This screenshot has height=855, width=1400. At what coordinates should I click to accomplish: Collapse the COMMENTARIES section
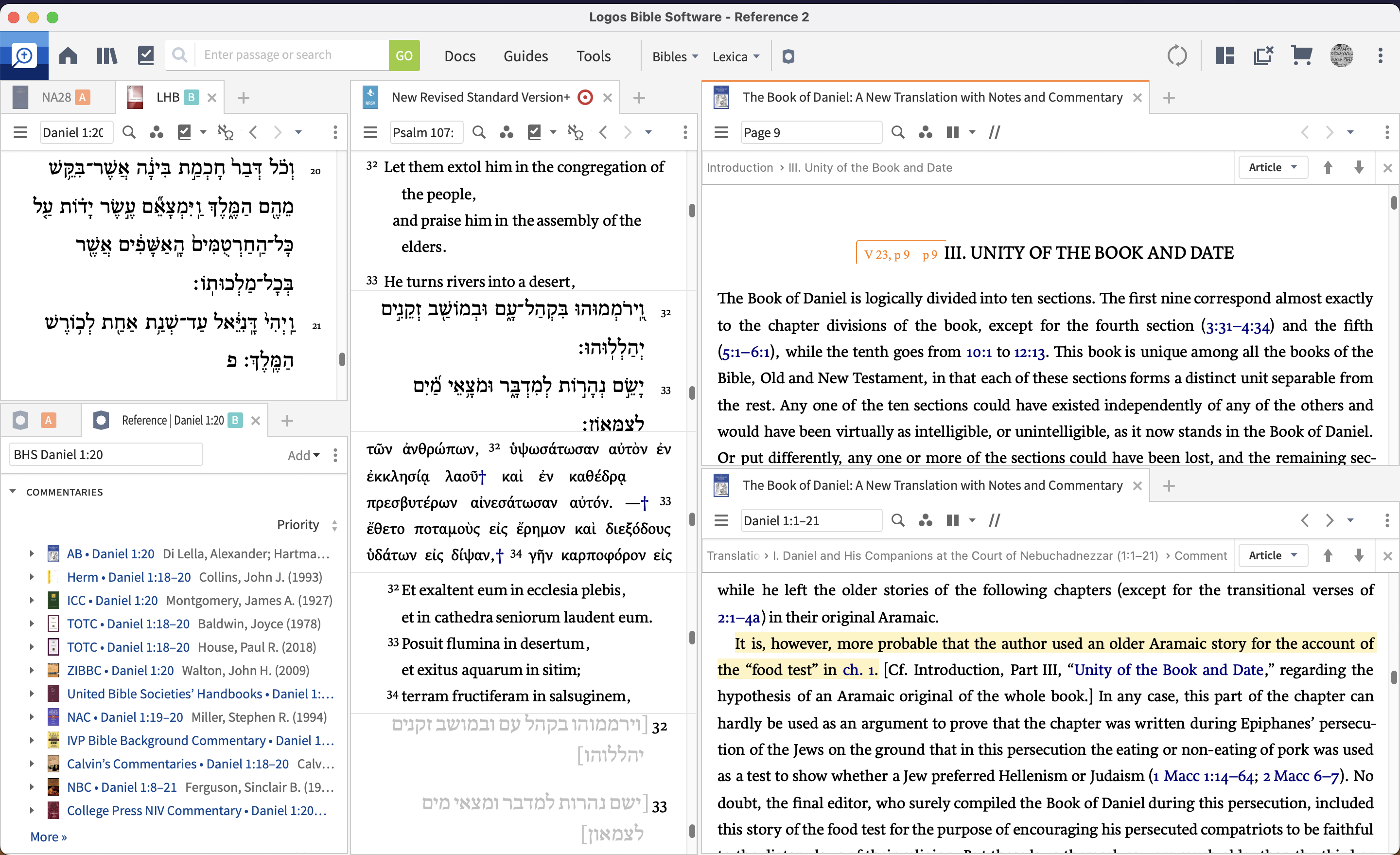(13, 492)
